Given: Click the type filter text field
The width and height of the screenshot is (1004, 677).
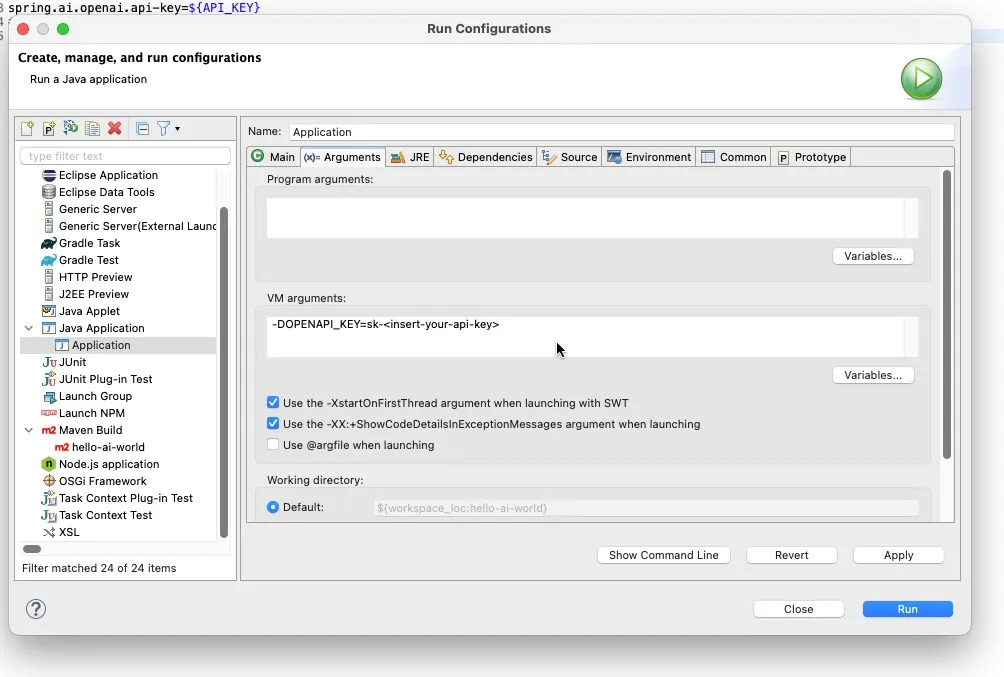Looking at the screenshot, I should click(x=124, y=156).
